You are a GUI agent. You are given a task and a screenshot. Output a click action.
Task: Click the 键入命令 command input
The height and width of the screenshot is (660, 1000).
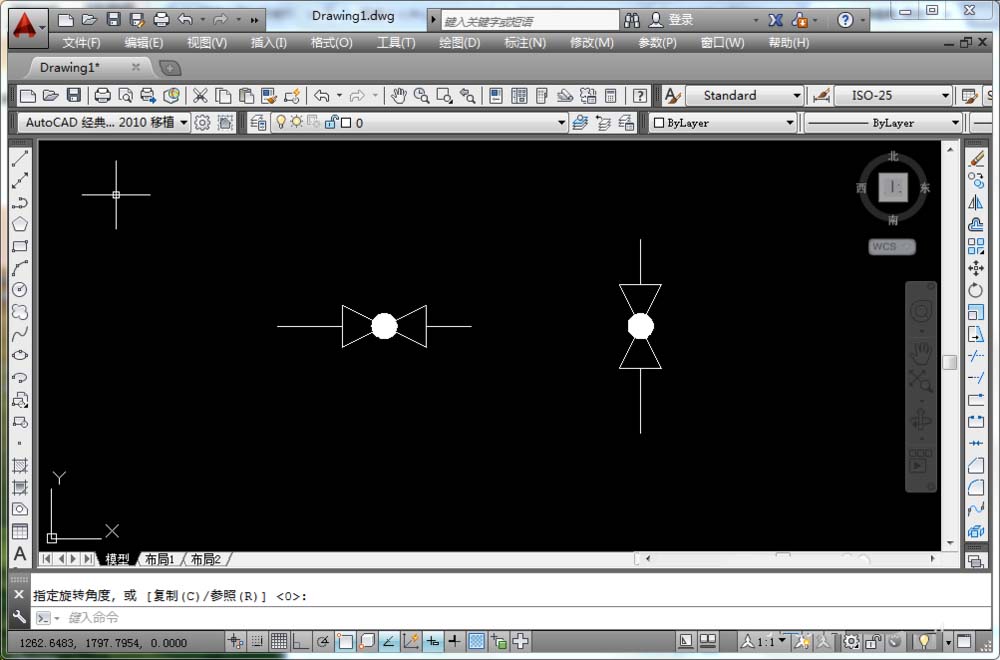(x=510, y=617)
